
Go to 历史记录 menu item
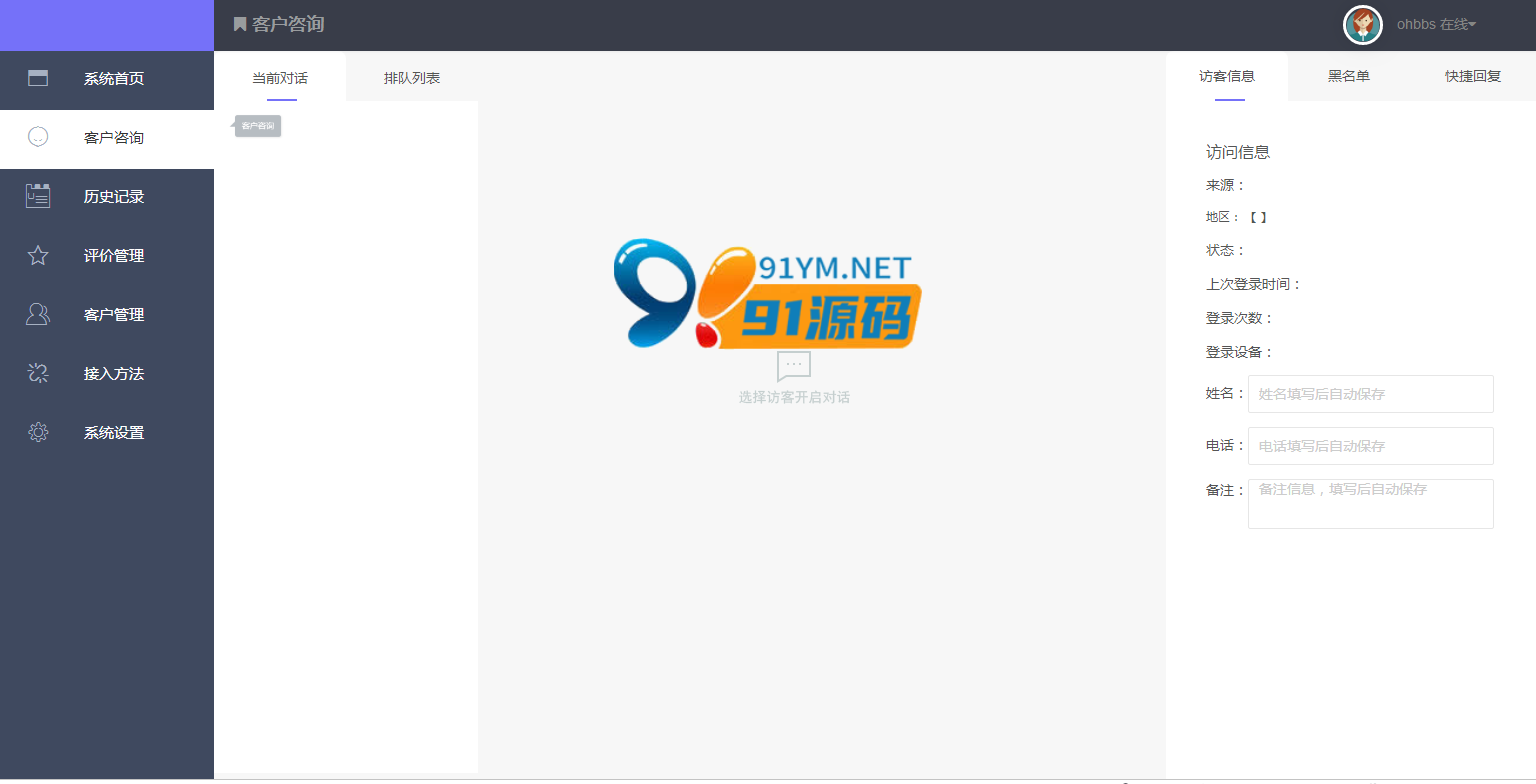[107, 196]
